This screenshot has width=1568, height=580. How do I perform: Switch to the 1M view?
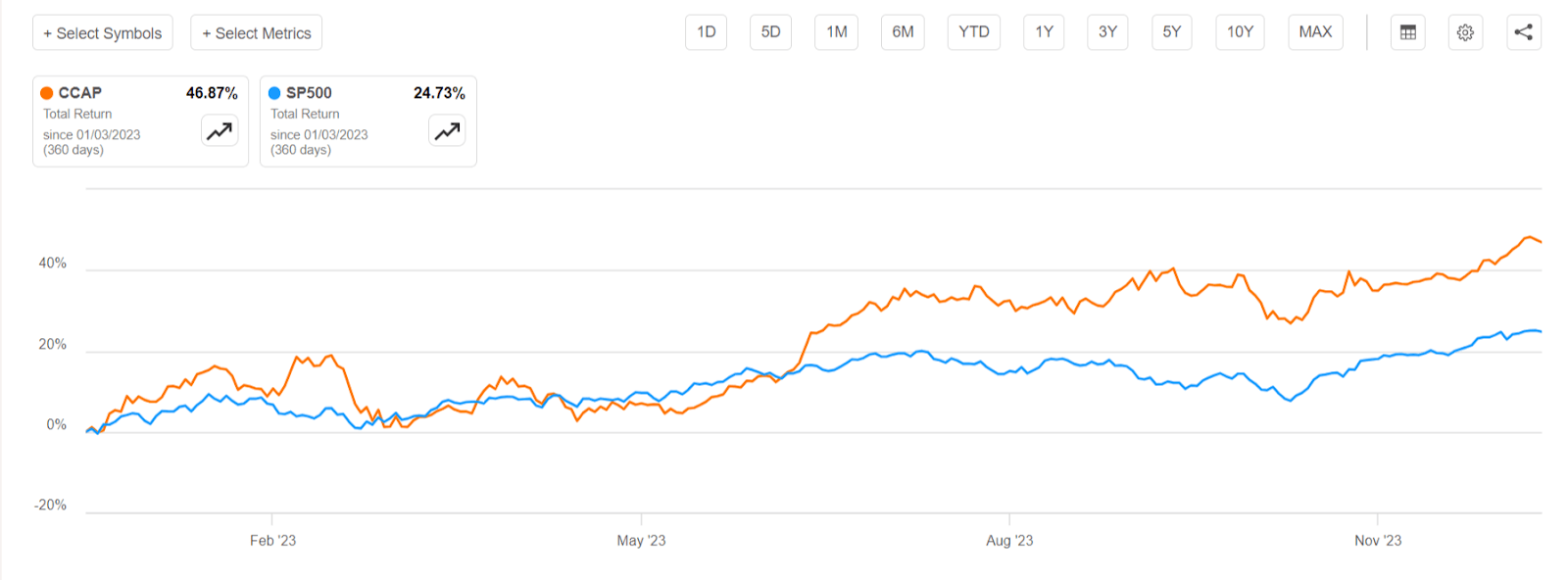(x=836, y=31)
